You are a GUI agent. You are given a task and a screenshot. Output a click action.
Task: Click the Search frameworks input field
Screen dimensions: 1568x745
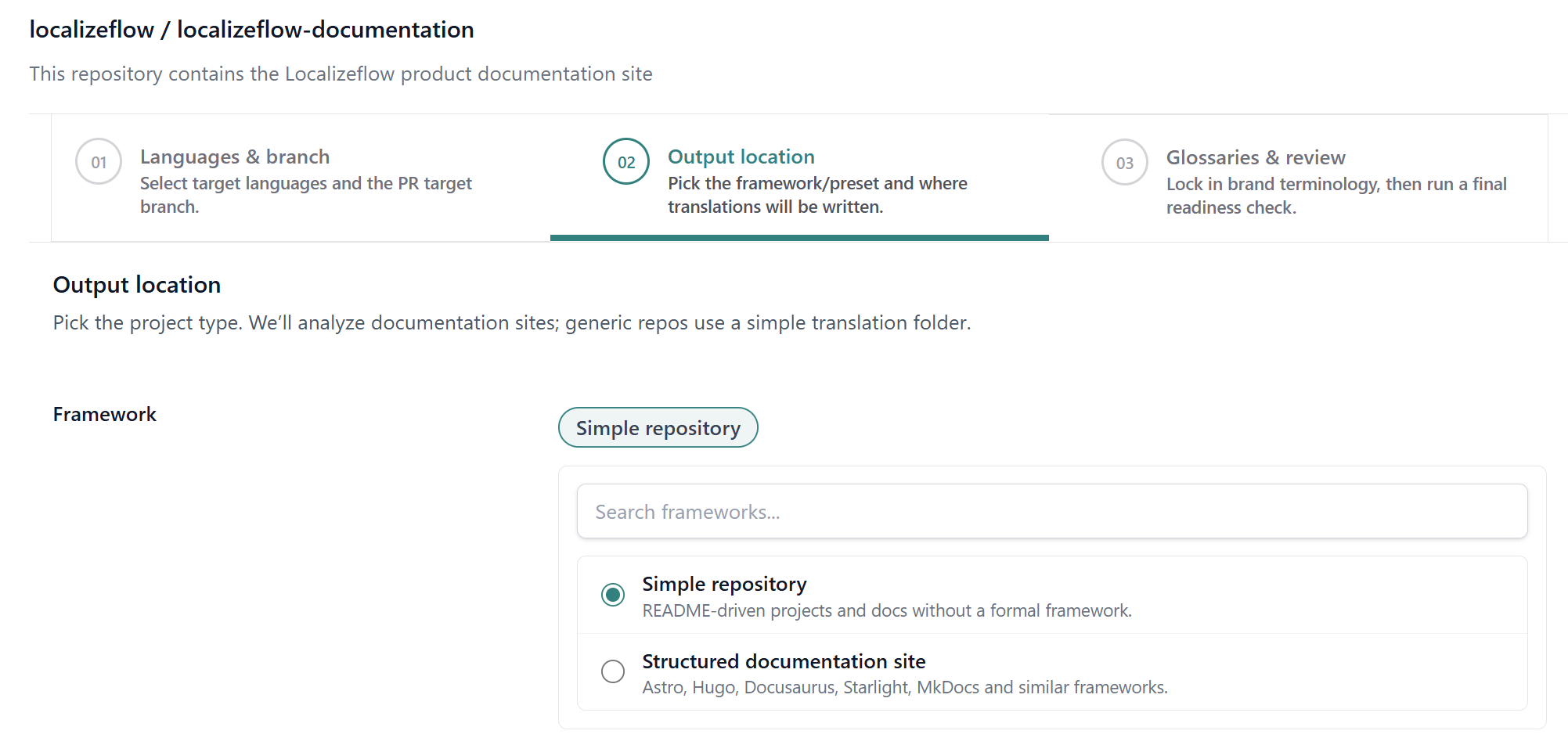1051,511
